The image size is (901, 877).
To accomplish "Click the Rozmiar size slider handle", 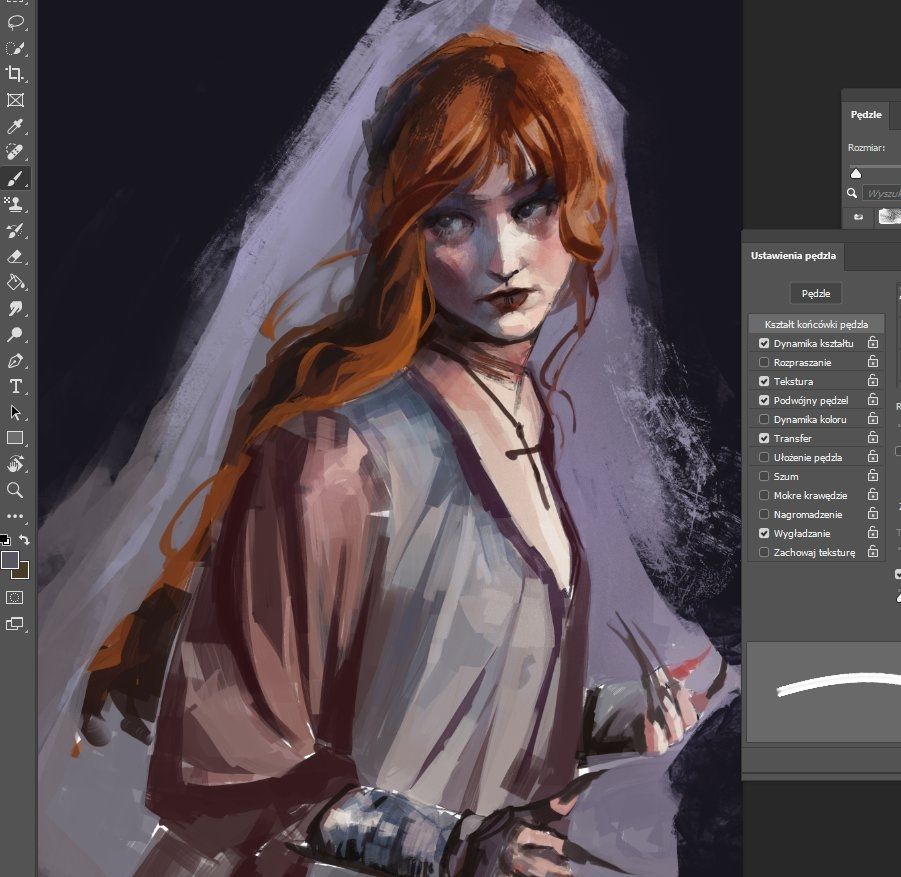I will tap(856, 174).
